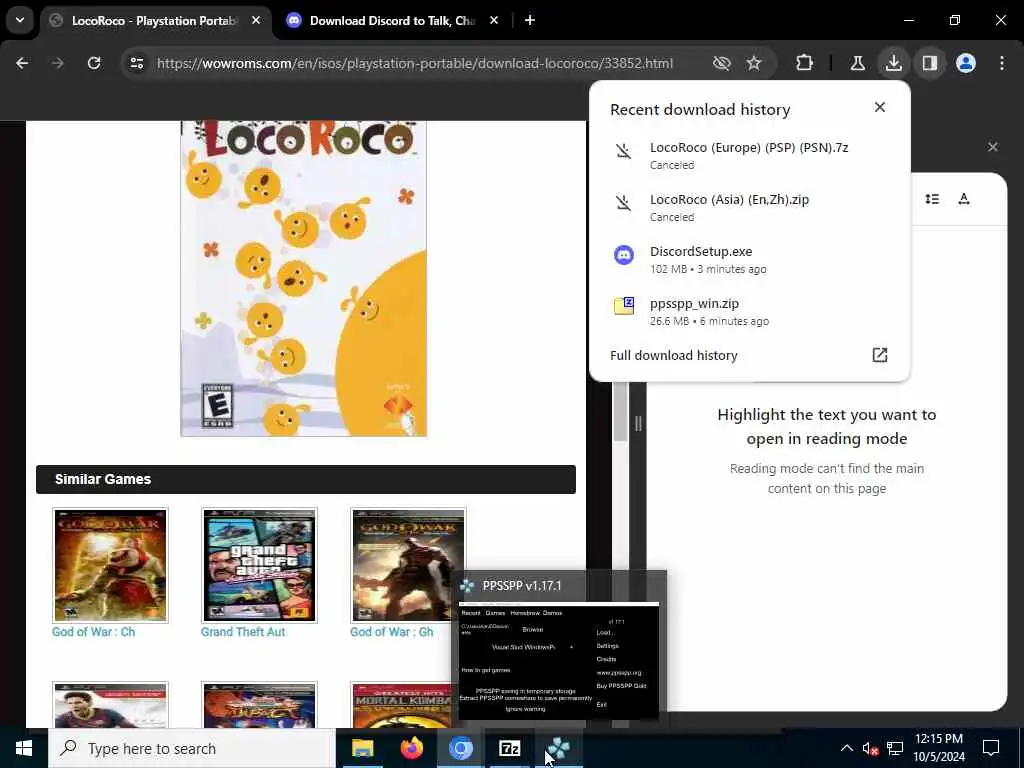Close the reading mode side panel
Screen dimensions: 1024x768
coord(993,147)
